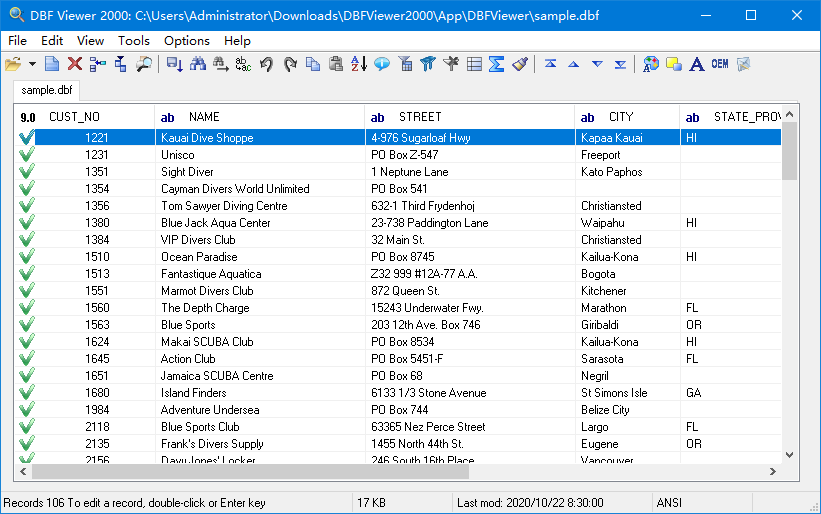
Task: Click the Undo arrow icon
Action: (267, 64)
